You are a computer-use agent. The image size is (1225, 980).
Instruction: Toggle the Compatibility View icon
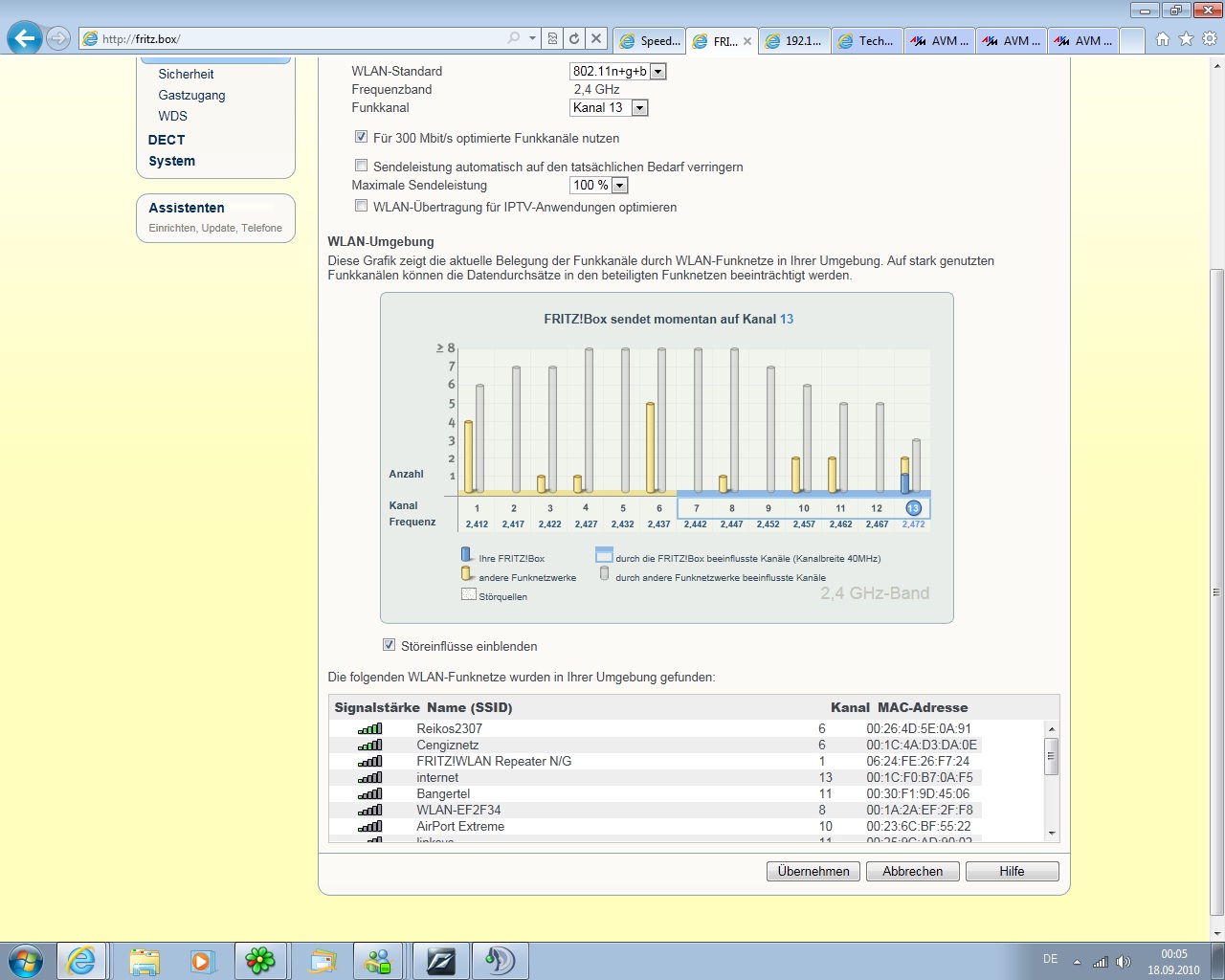552,38
